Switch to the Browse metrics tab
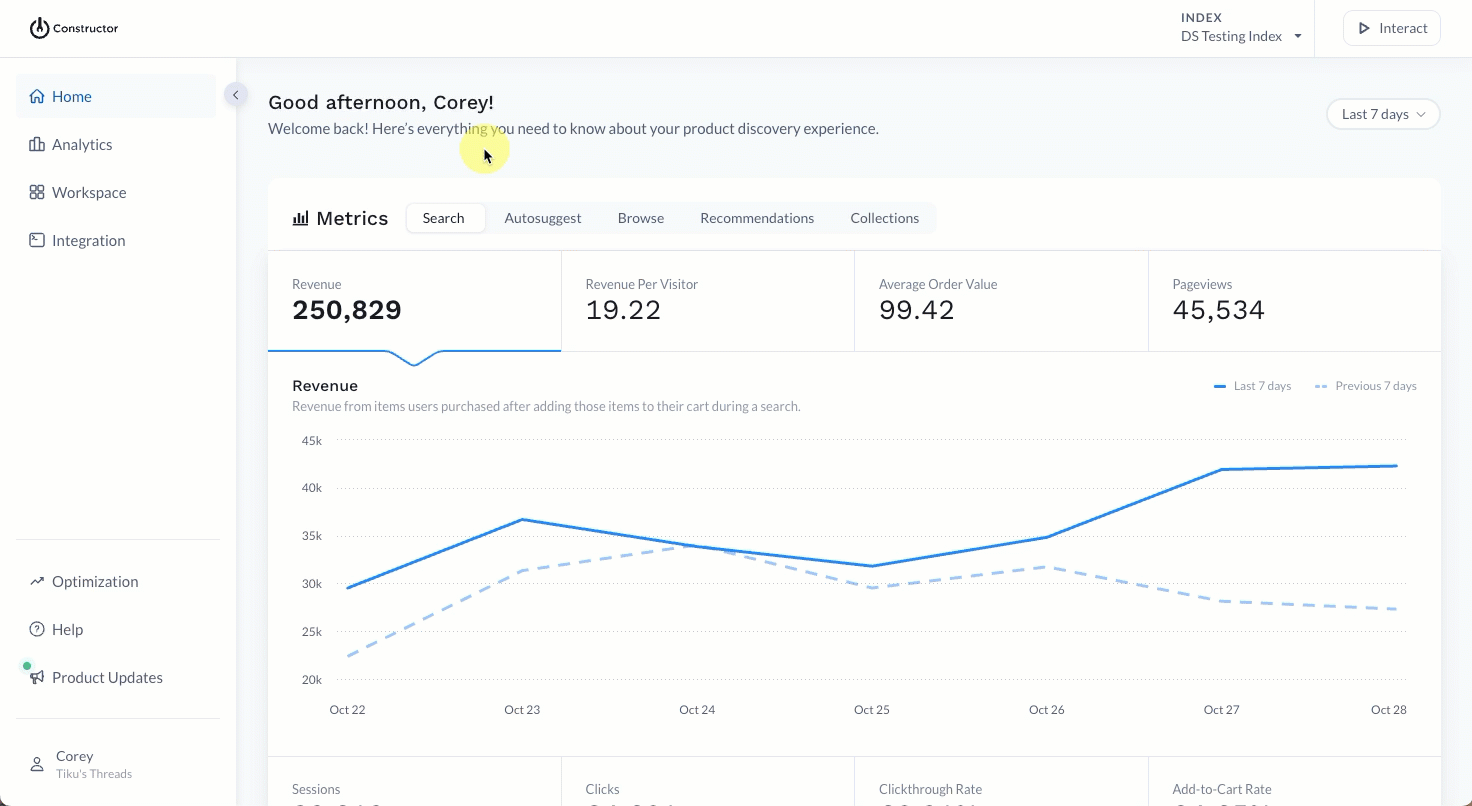Viewport: 1472px width, 806px height. tap(641, 218)
